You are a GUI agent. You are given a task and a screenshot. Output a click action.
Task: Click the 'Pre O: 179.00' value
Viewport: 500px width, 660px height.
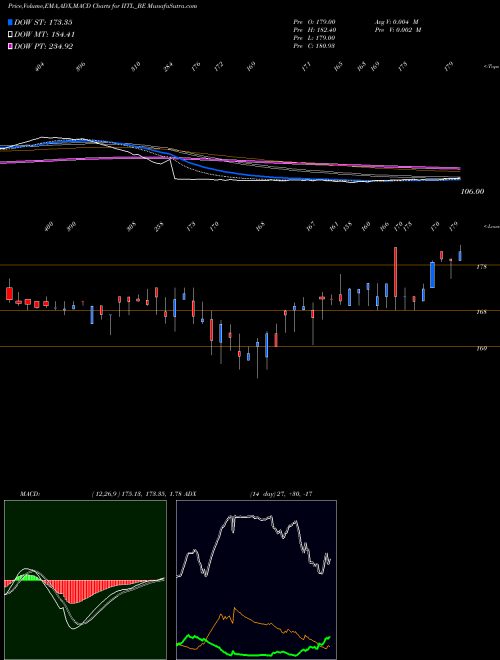(x=314, y=22)
